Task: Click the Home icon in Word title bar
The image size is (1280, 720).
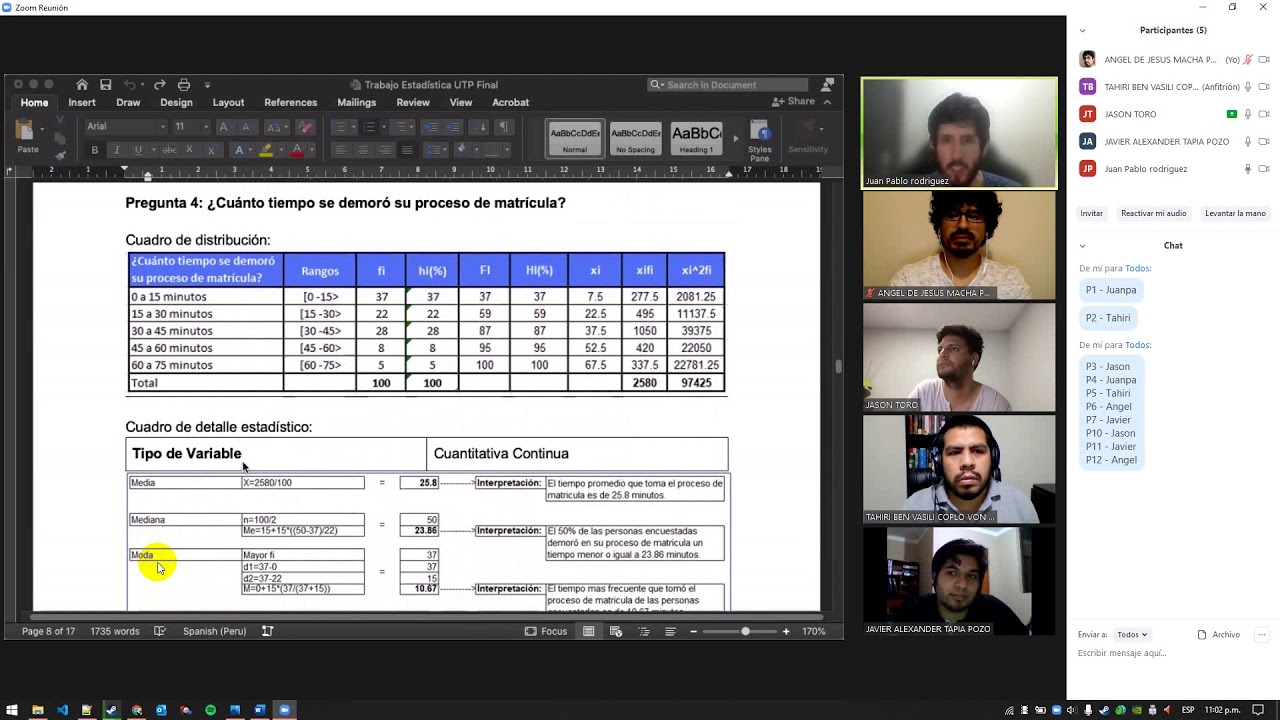Action: click(82, 85)
